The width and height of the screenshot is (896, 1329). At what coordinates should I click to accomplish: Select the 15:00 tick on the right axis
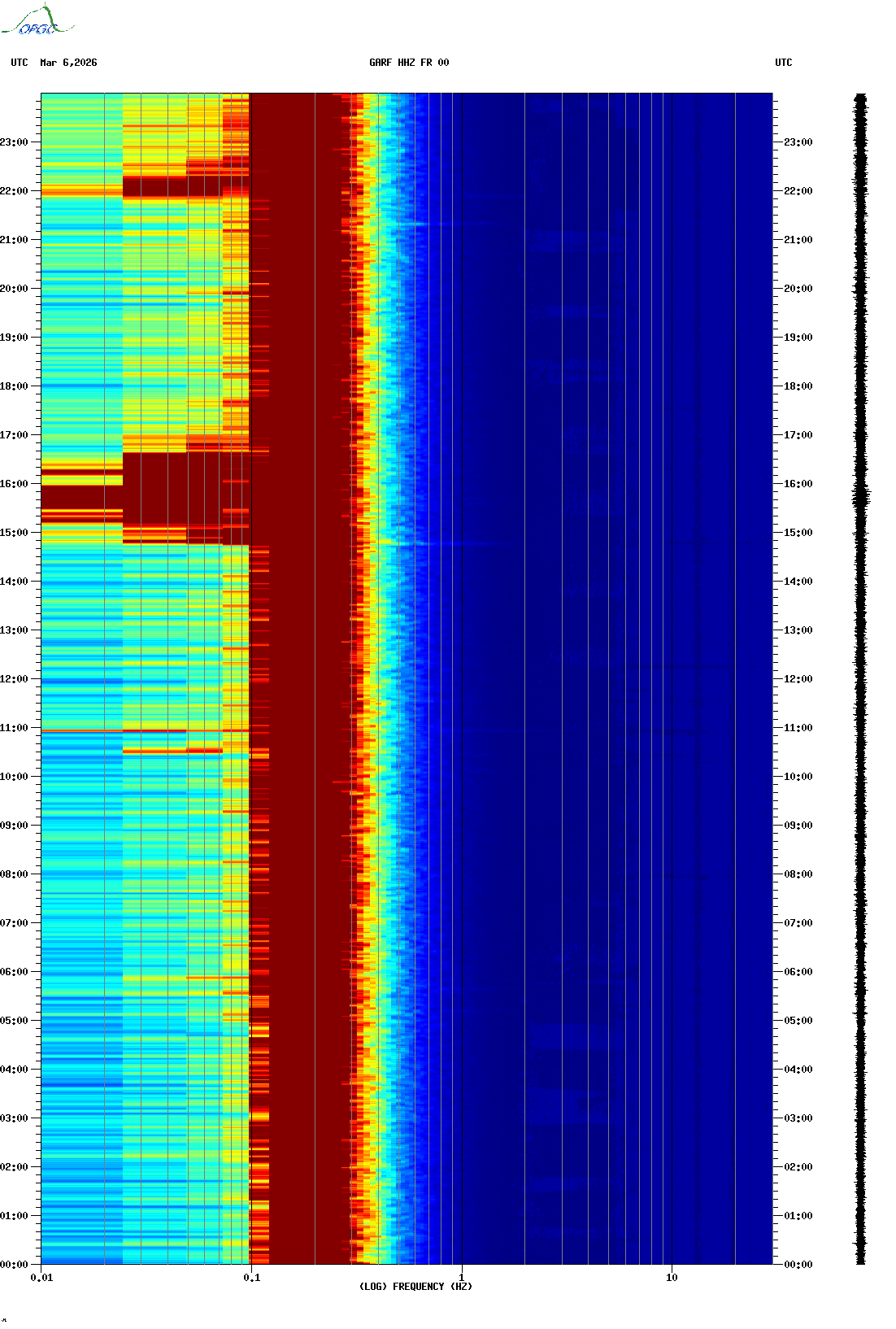pos(798,533)
